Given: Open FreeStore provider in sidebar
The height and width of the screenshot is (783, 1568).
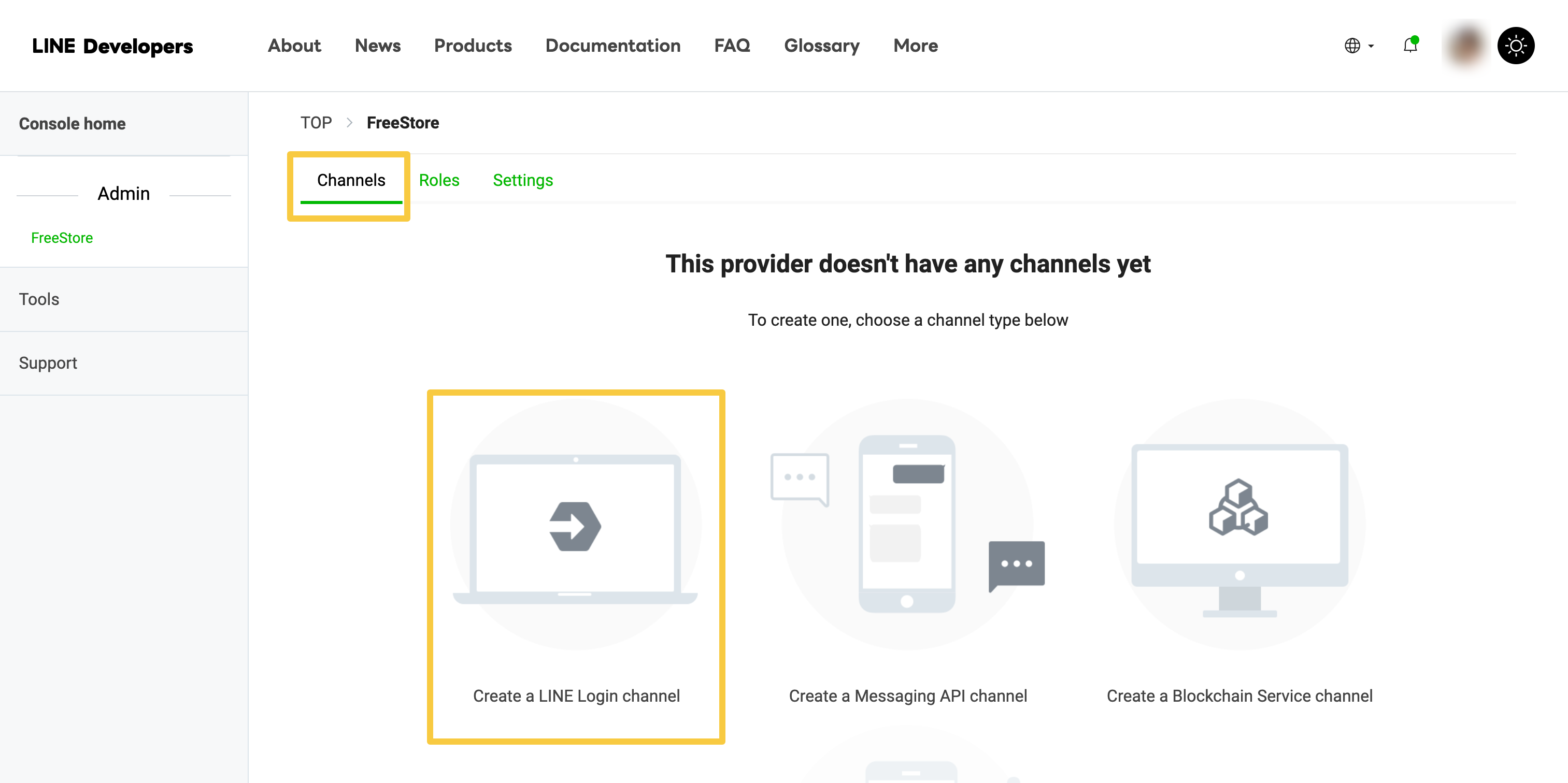Looking at the screenshot, I should (62, 238).
